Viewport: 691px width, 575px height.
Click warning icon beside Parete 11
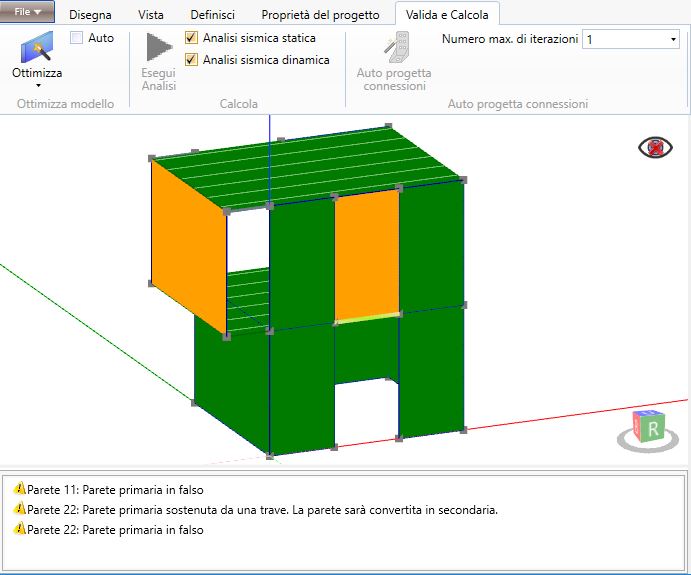pos(19,489)
